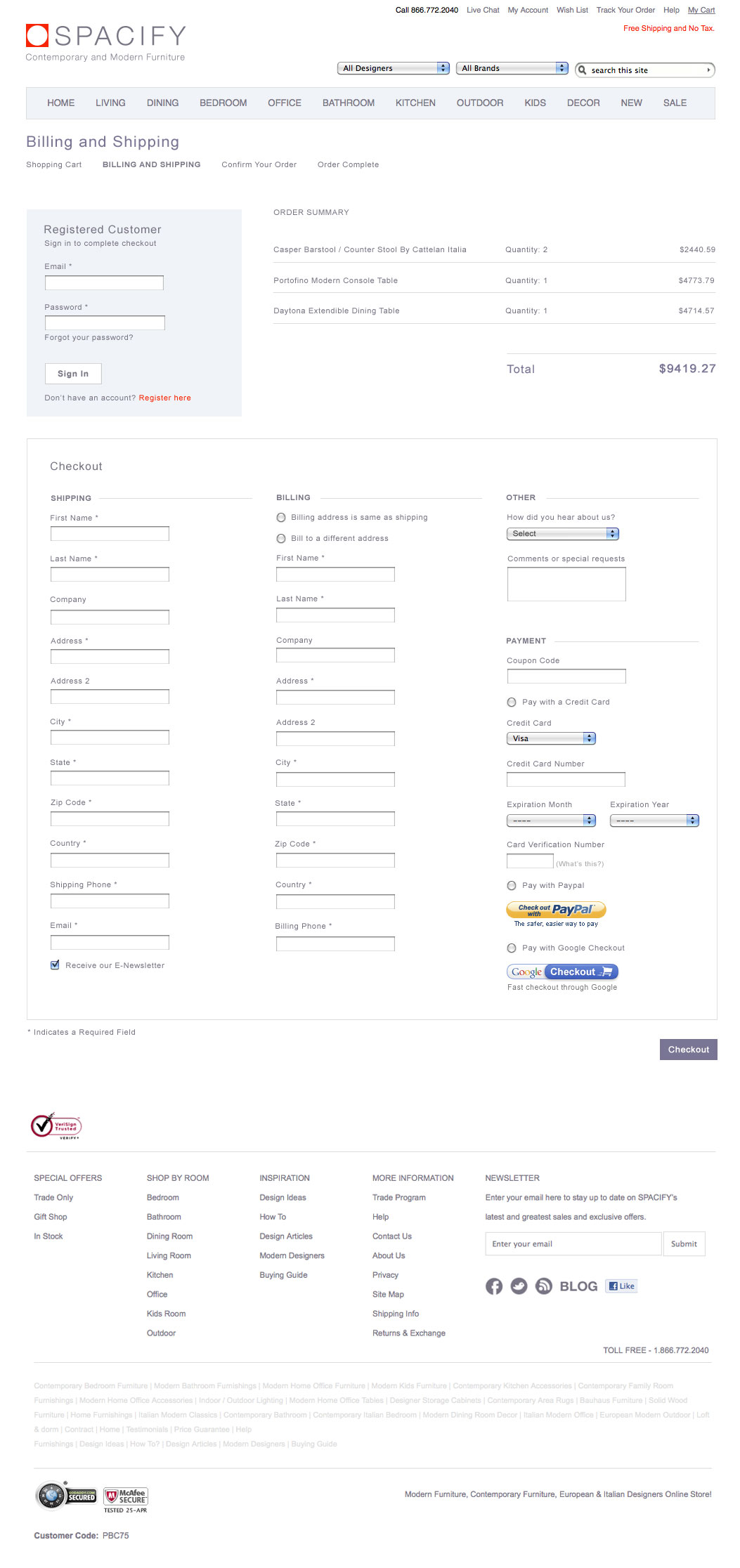Screen dimensions: 740x1568
Task: Open the All Designers dropdown
Action: [x=394, y=68]
